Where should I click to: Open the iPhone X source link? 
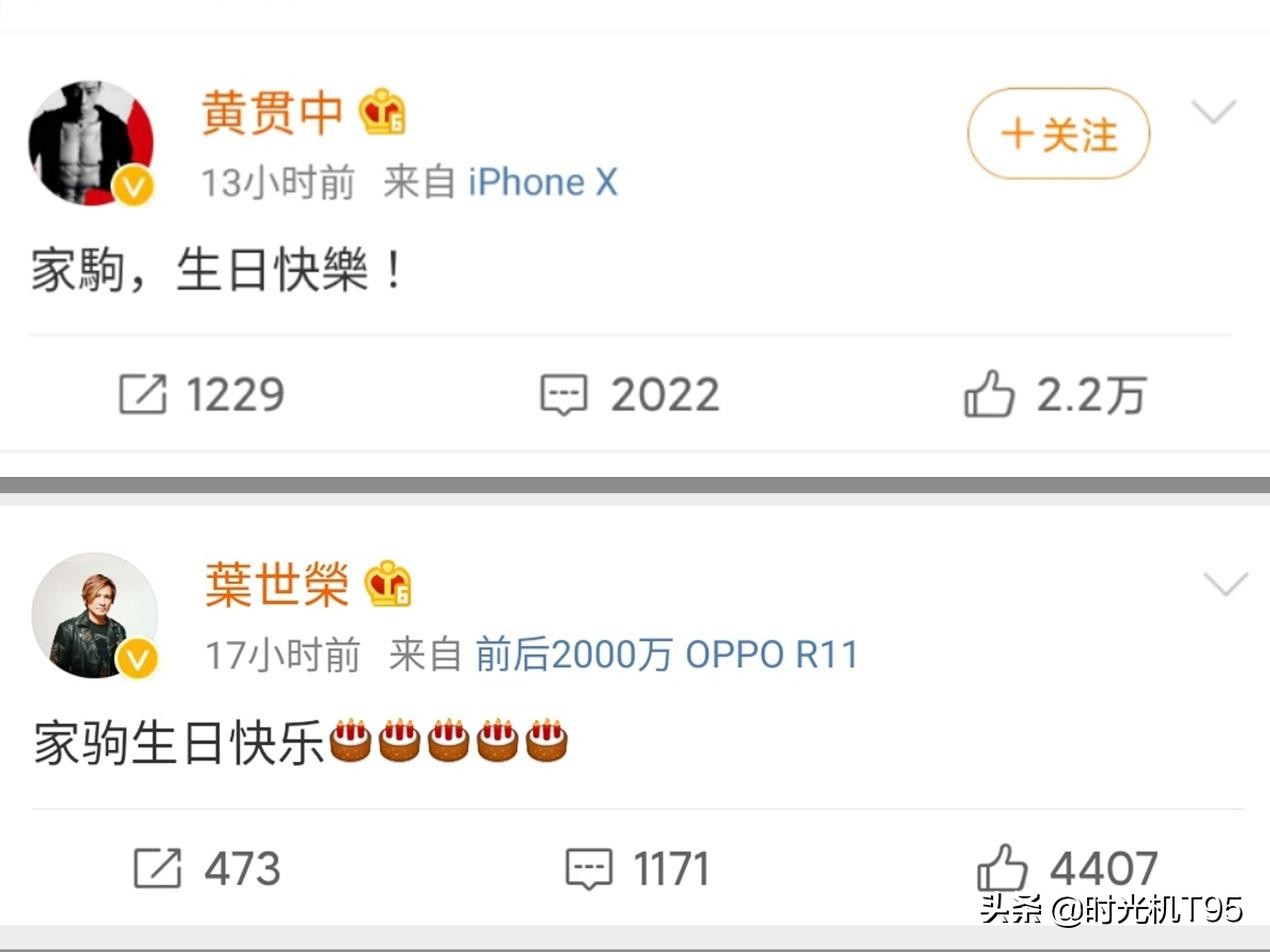[x=543, y=182]
